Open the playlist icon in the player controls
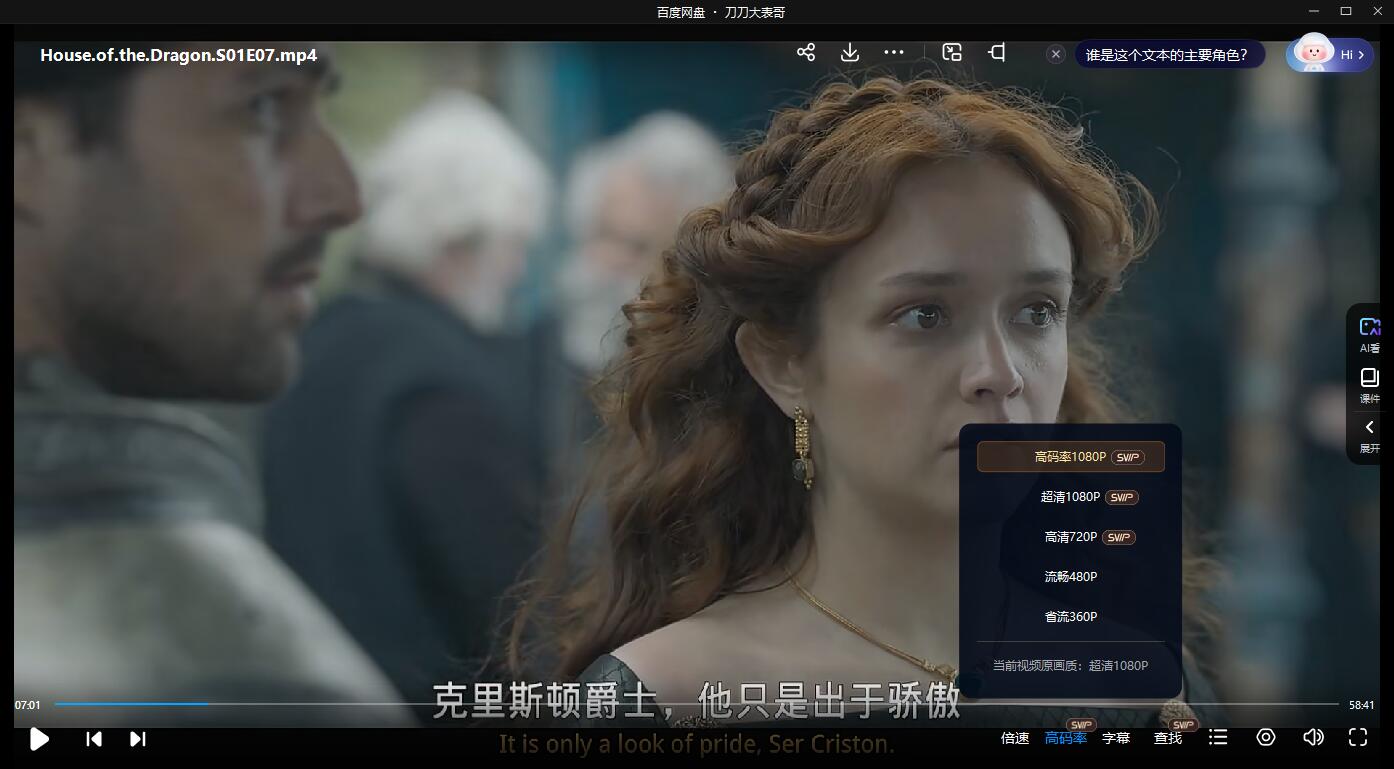The width and height of the screenshot is (1394, 769). 1217,737
